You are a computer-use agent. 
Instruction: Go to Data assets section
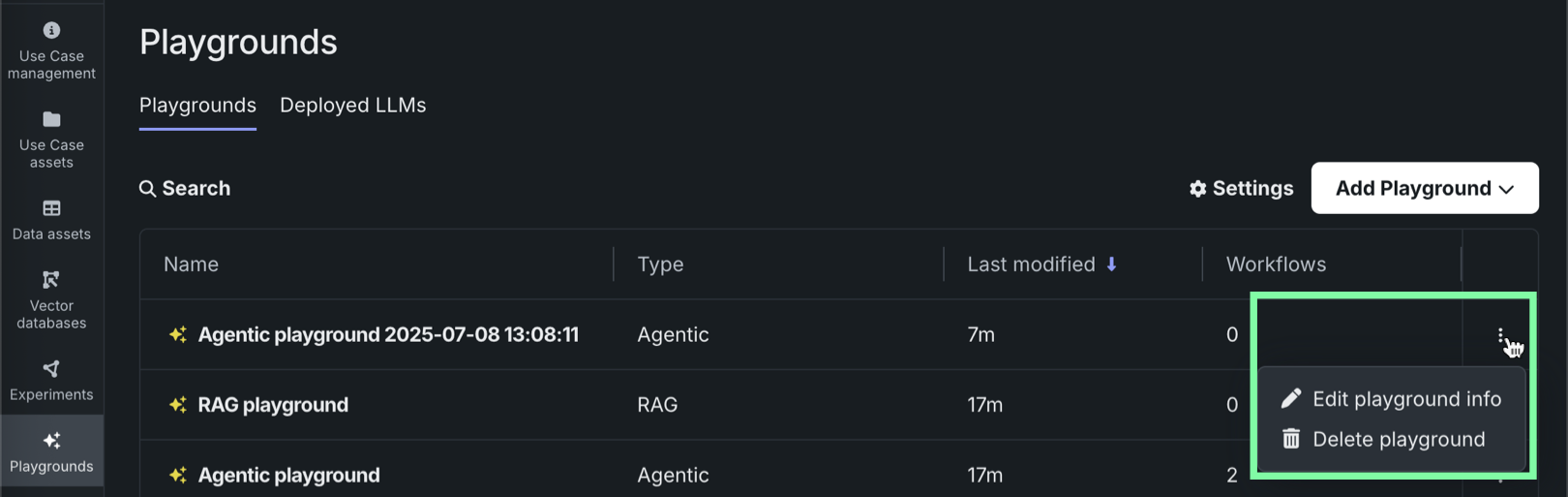tap(51, 219)
